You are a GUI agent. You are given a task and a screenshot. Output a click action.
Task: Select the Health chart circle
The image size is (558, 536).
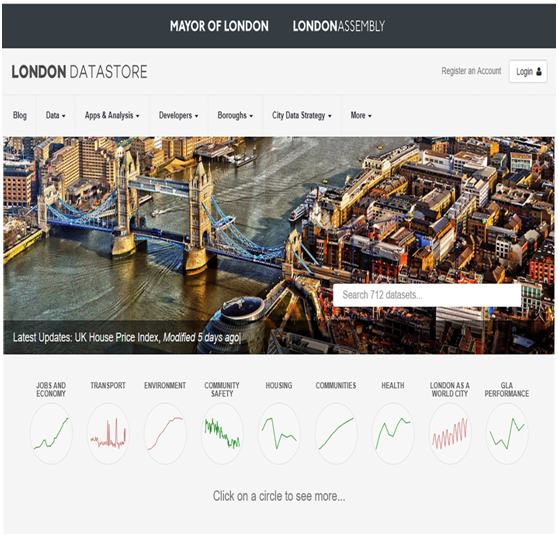[x=393, y=433]
